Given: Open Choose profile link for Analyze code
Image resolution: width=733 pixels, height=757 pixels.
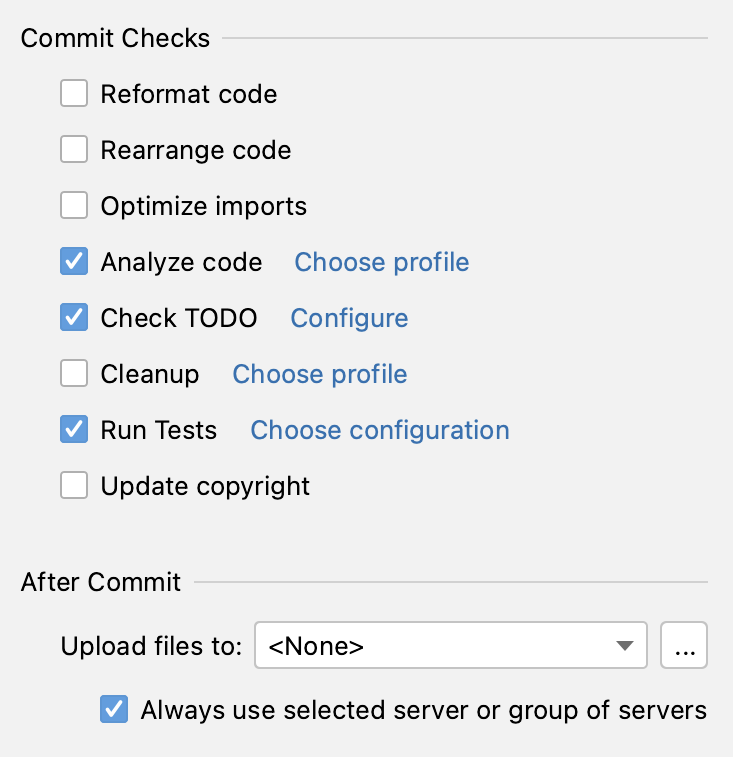Looking at the screenshot, I should point(381,262).
